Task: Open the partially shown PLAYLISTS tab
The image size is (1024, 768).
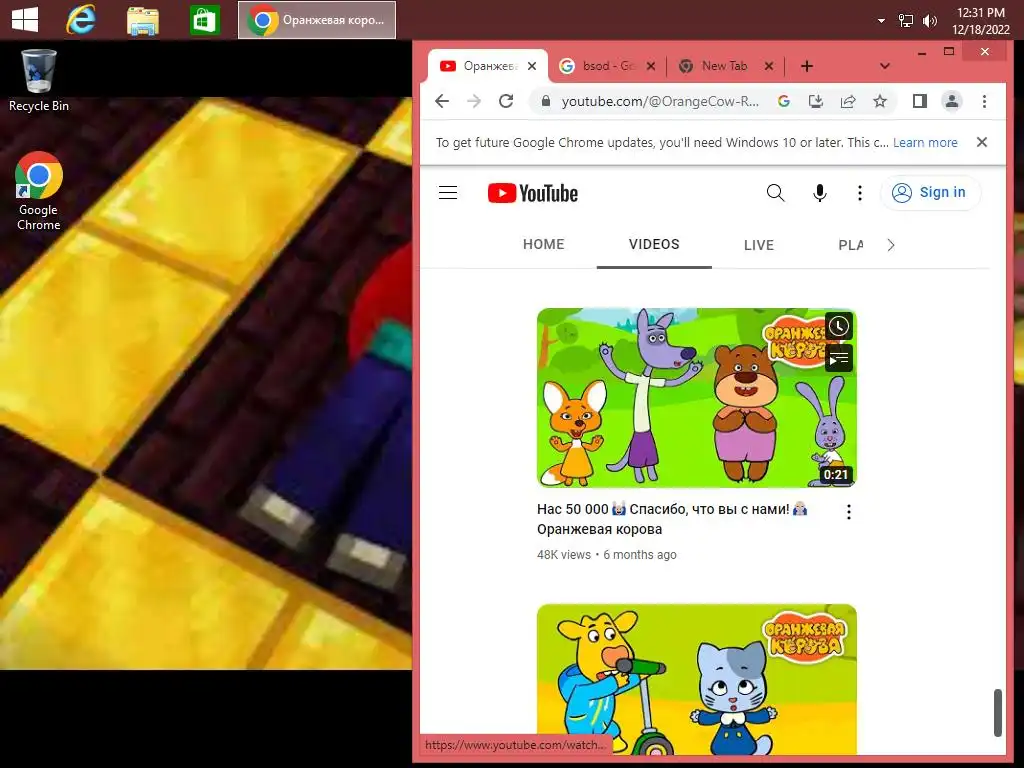Action: [851, 245]
